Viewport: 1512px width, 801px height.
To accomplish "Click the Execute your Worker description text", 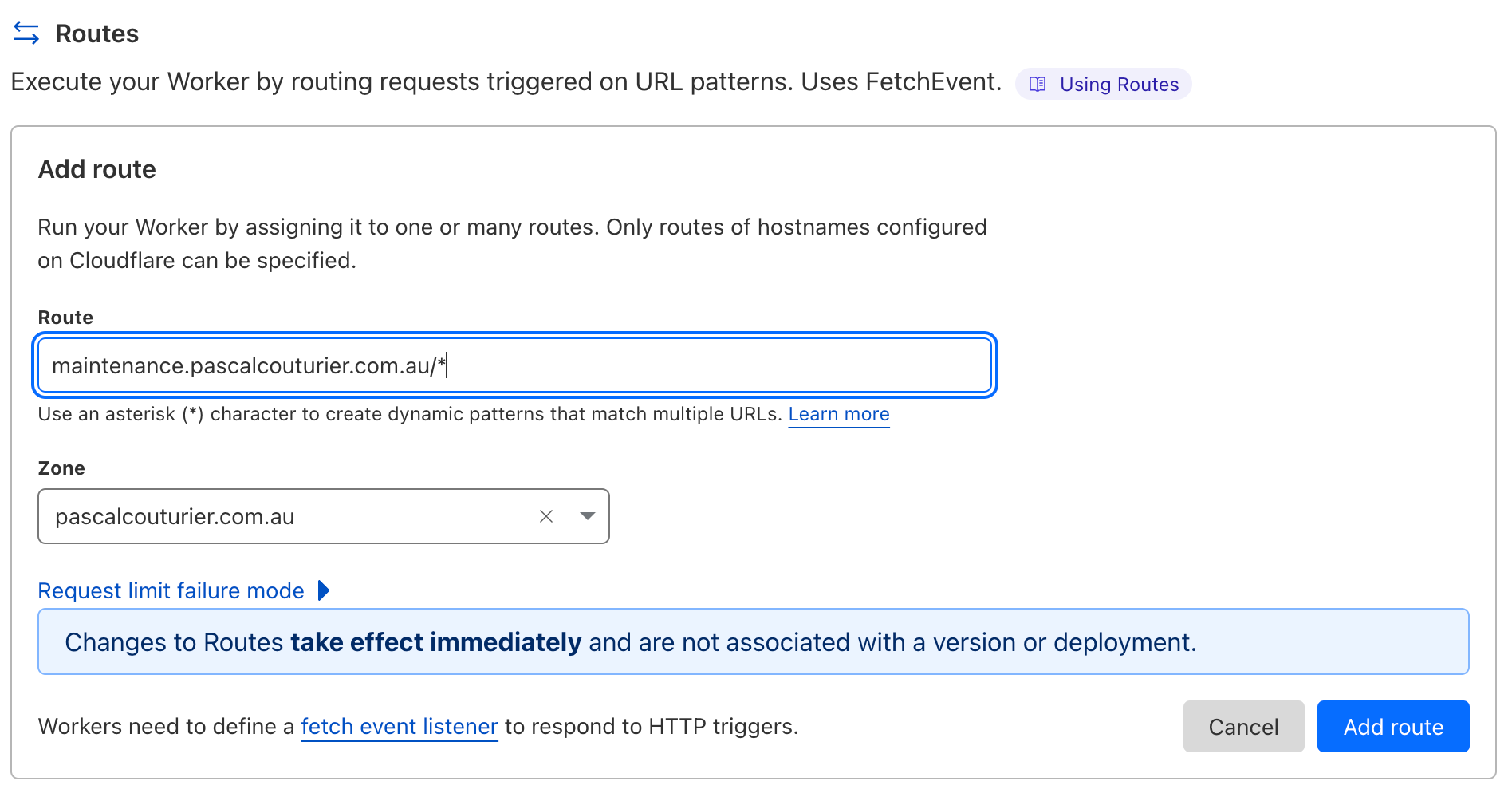I will [506, 82].
